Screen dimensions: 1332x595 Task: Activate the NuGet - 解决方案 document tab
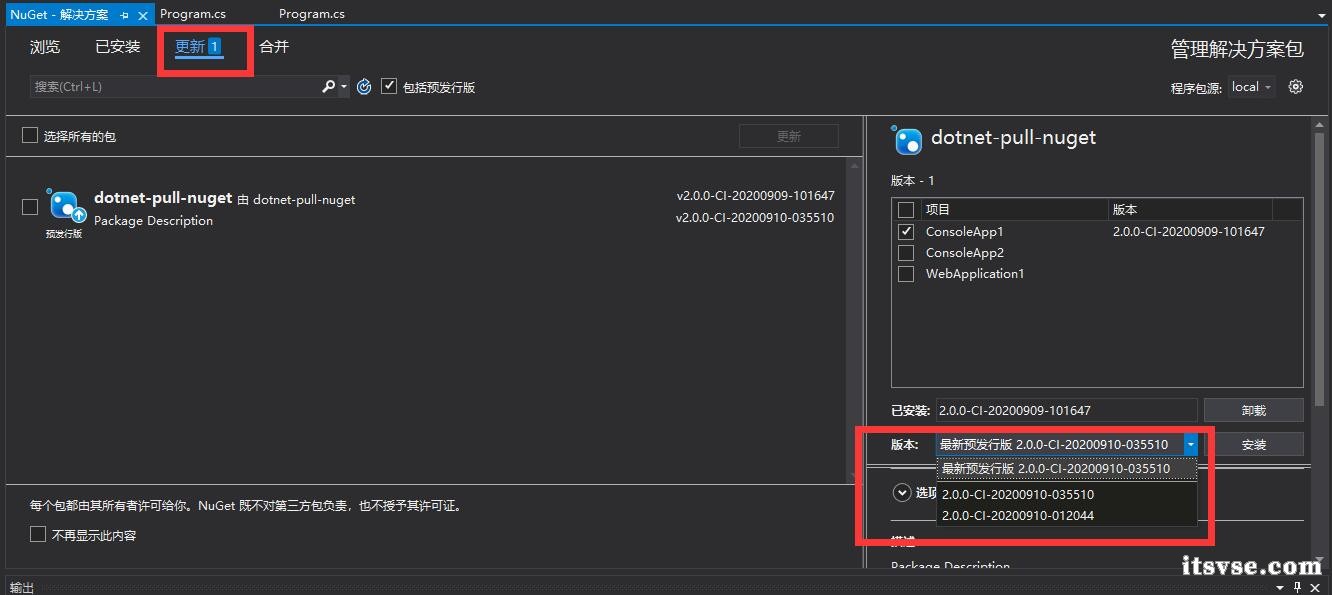pos(59,15)
